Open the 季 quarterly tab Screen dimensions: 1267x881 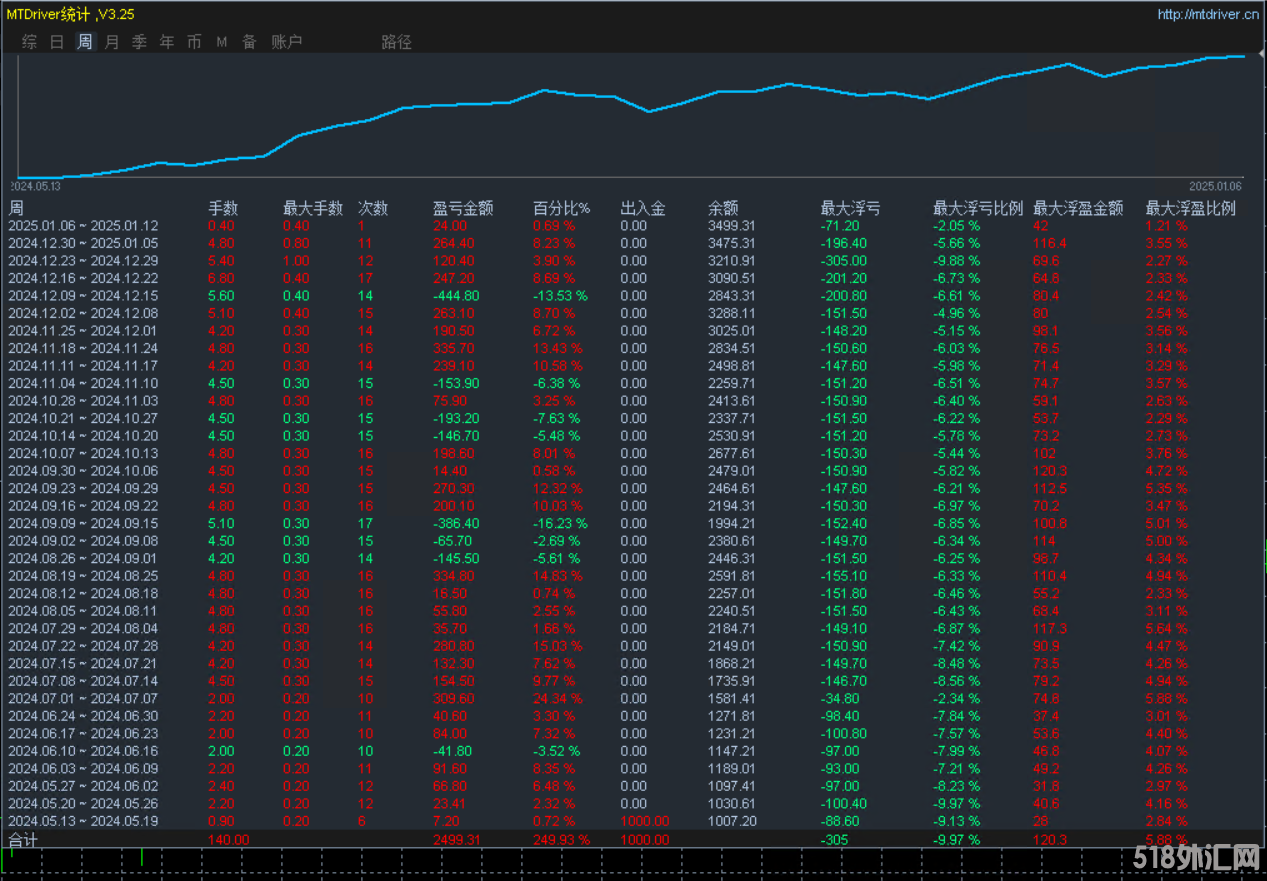140,42
